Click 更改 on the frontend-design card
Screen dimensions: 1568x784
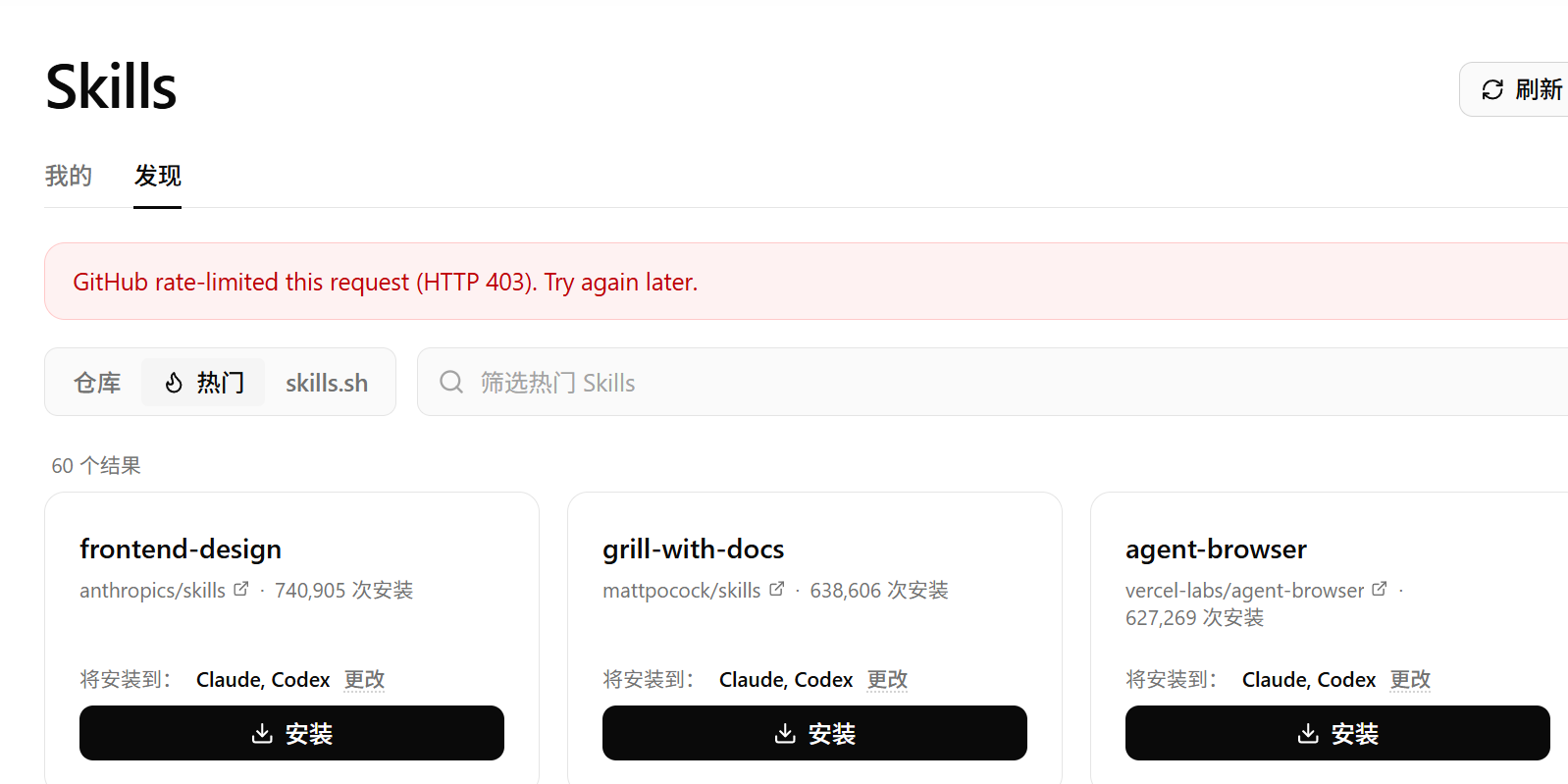[364, 680]
